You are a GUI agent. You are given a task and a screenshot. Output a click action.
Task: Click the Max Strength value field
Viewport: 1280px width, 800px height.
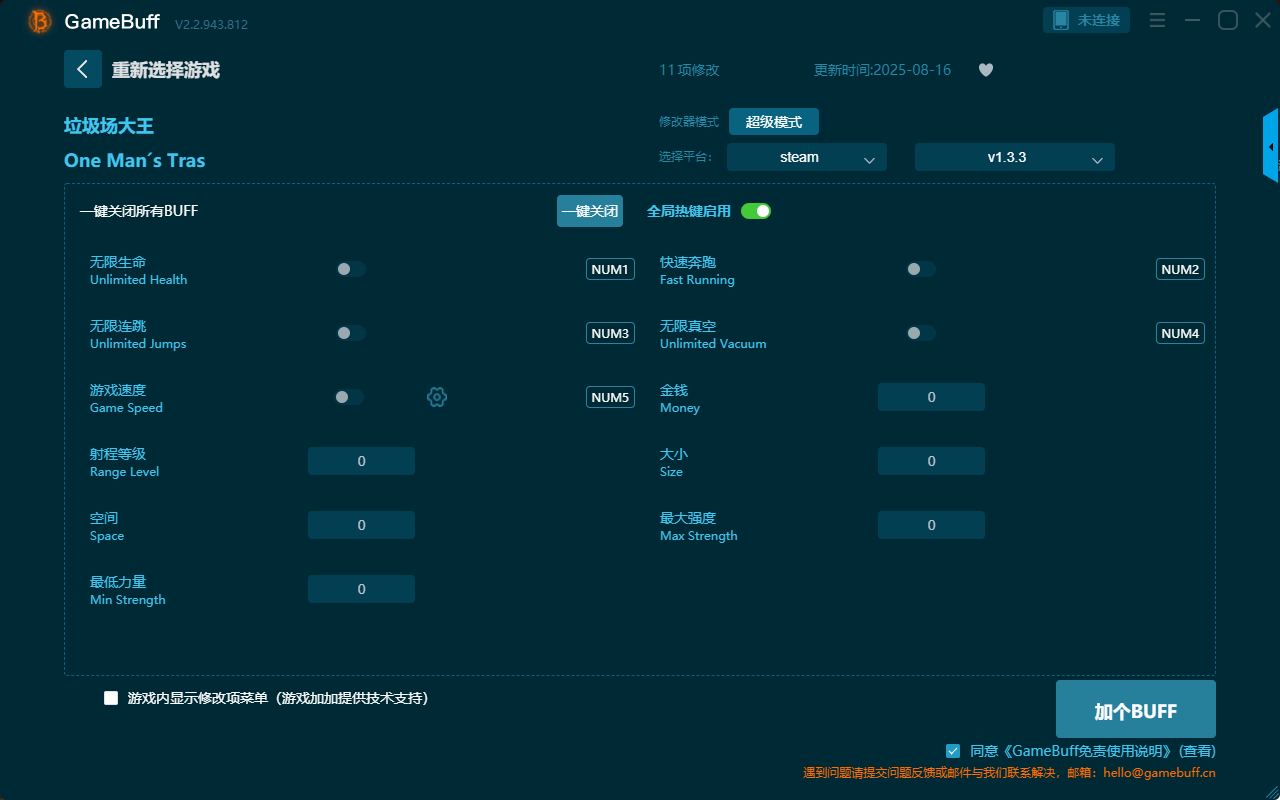931,525
